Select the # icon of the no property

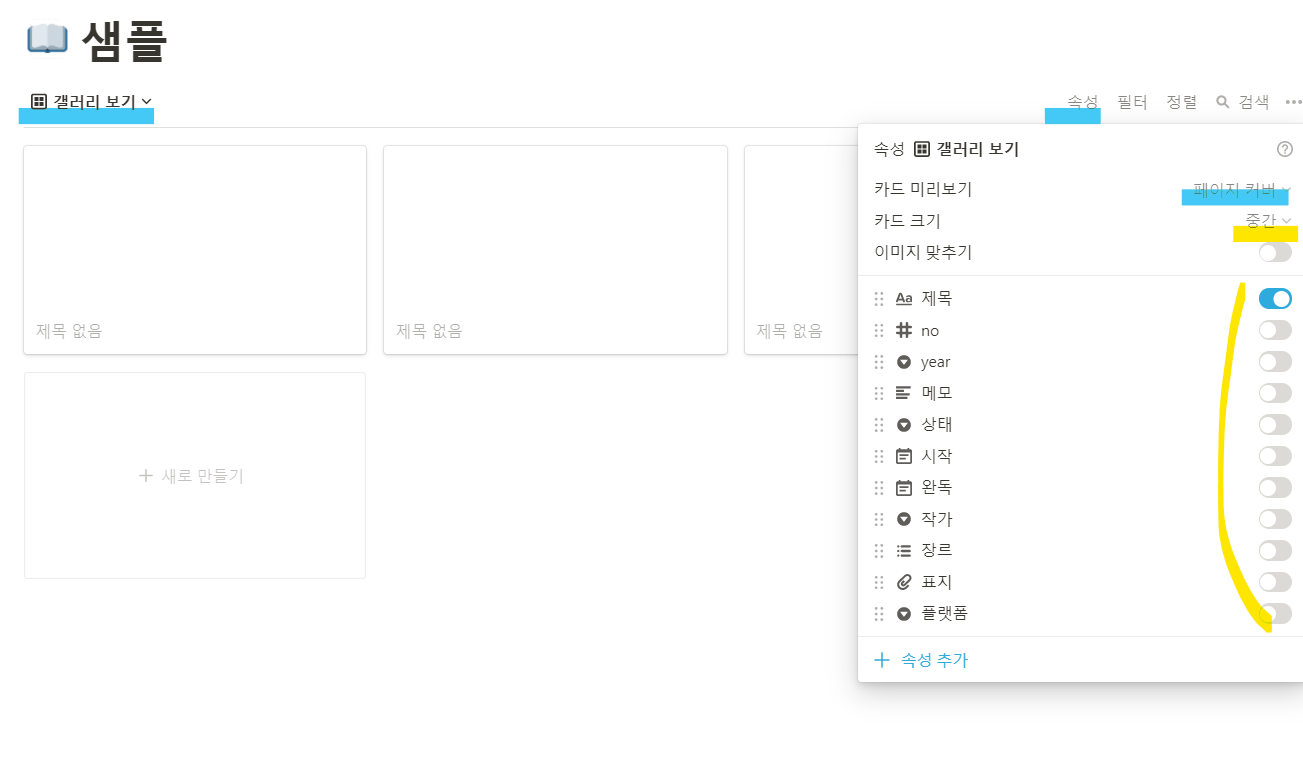click(903, 330)
